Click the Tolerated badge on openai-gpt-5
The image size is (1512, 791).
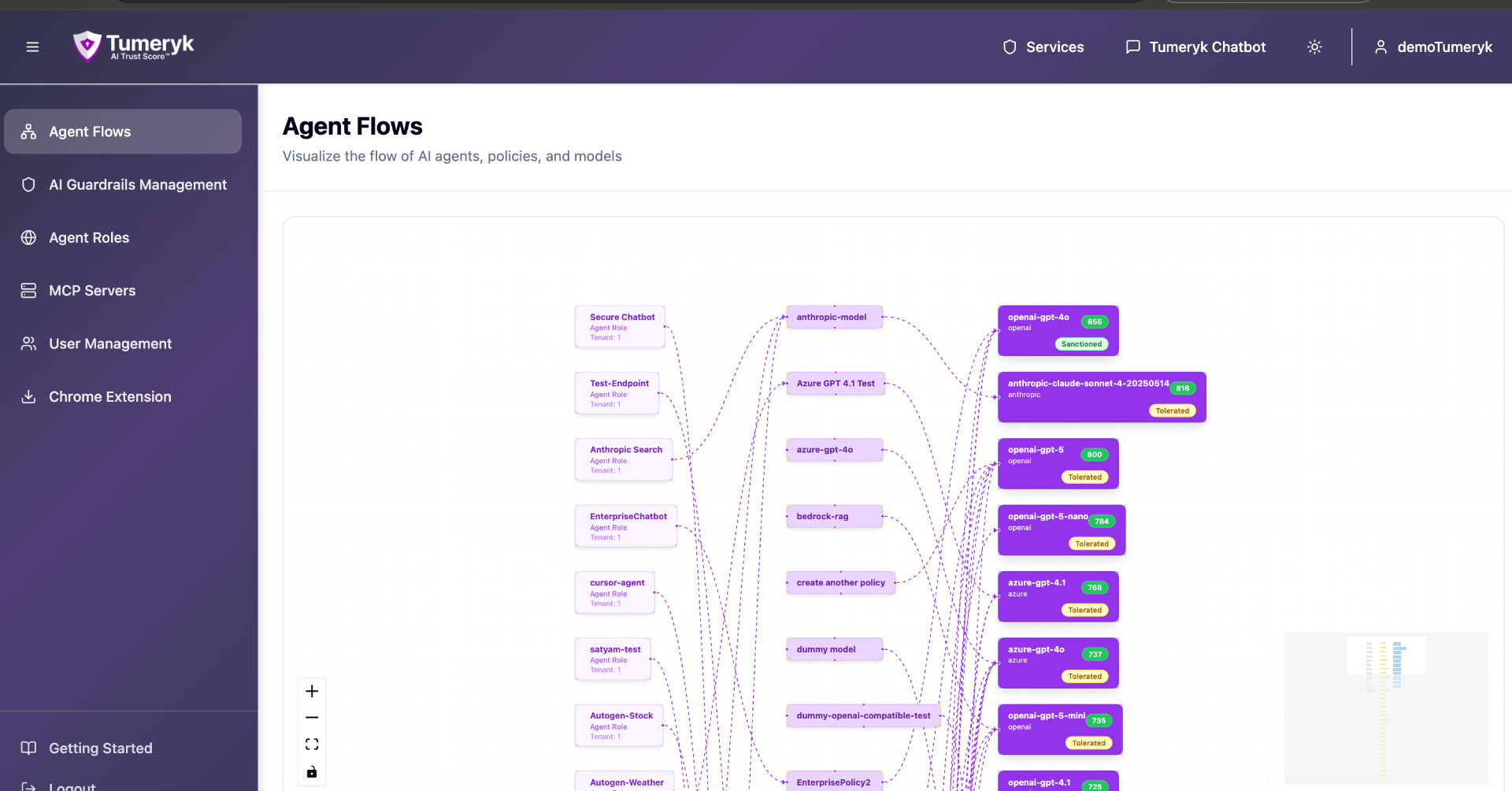pyautogui.click(x=1084, y=477)
